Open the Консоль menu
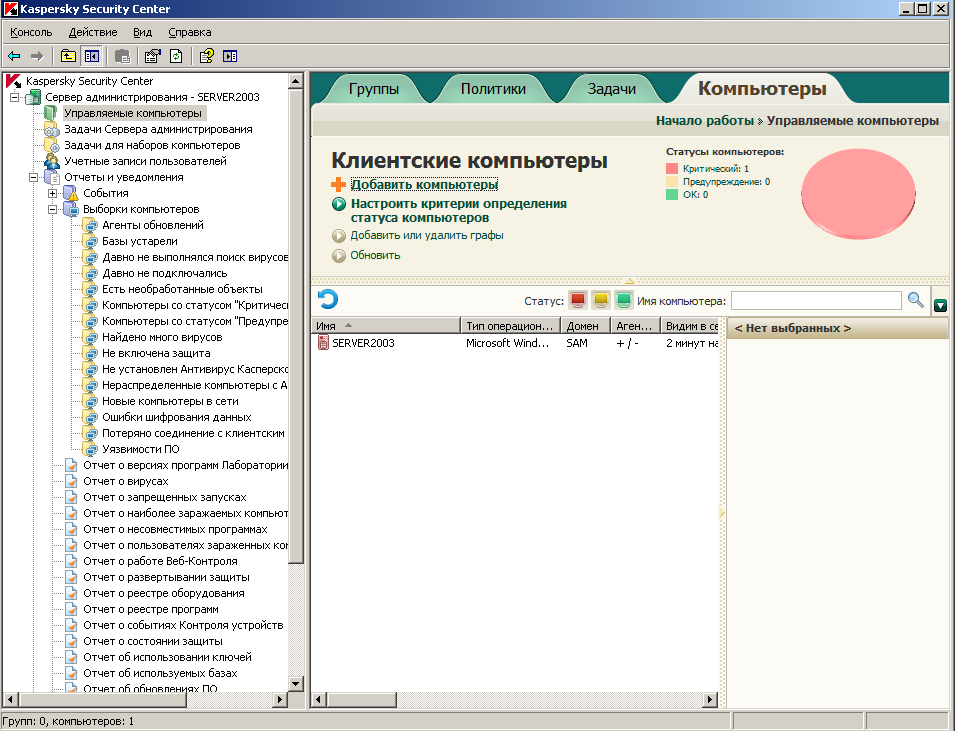Image resolution: width=956 pixels, height=731 pixels. point(31,32)
